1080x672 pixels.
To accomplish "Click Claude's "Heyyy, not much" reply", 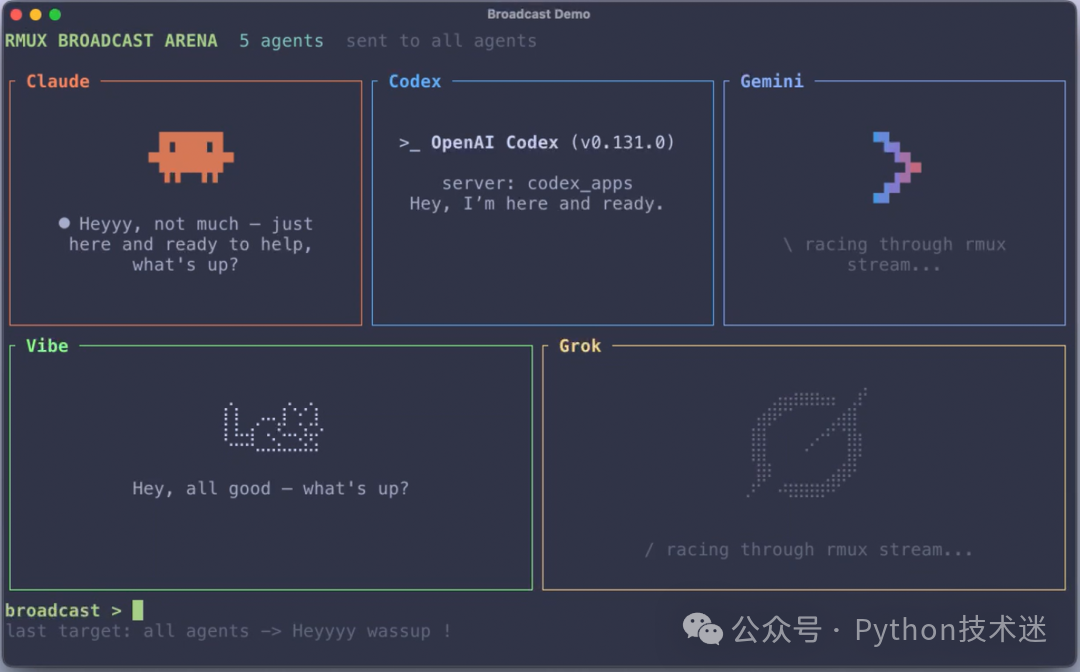I will [186, 244].
